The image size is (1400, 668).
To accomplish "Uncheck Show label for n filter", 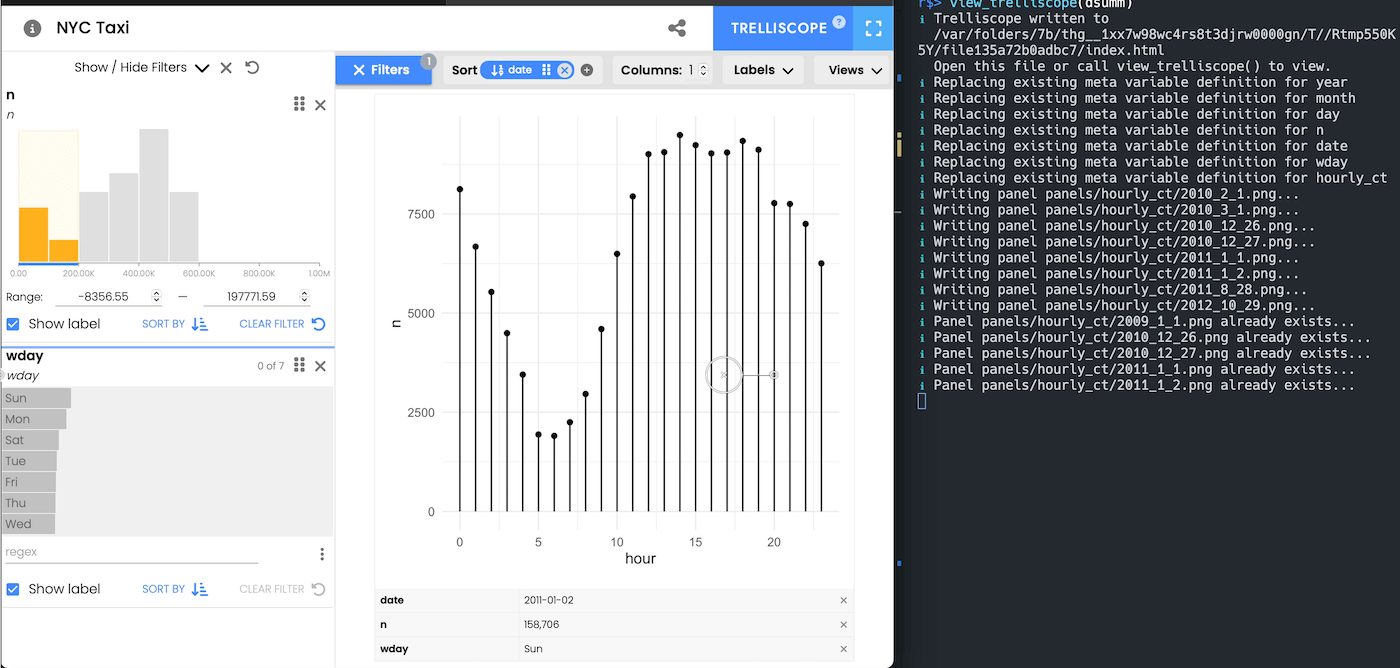I will (x=13, y=324).
